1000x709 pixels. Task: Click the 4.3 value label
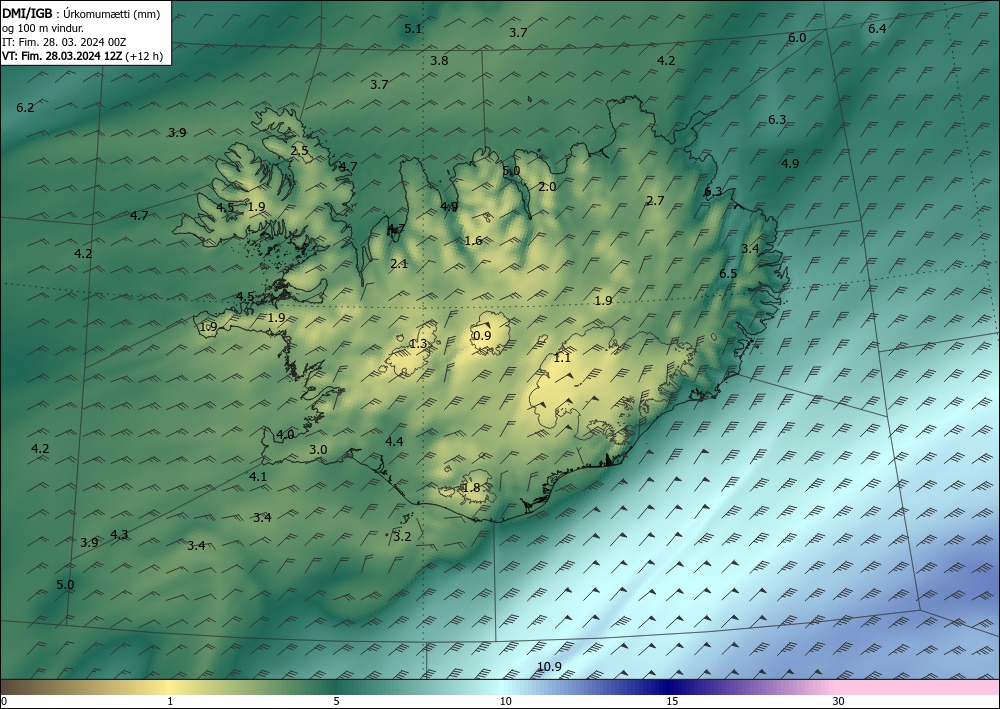[x=119, y=535]
